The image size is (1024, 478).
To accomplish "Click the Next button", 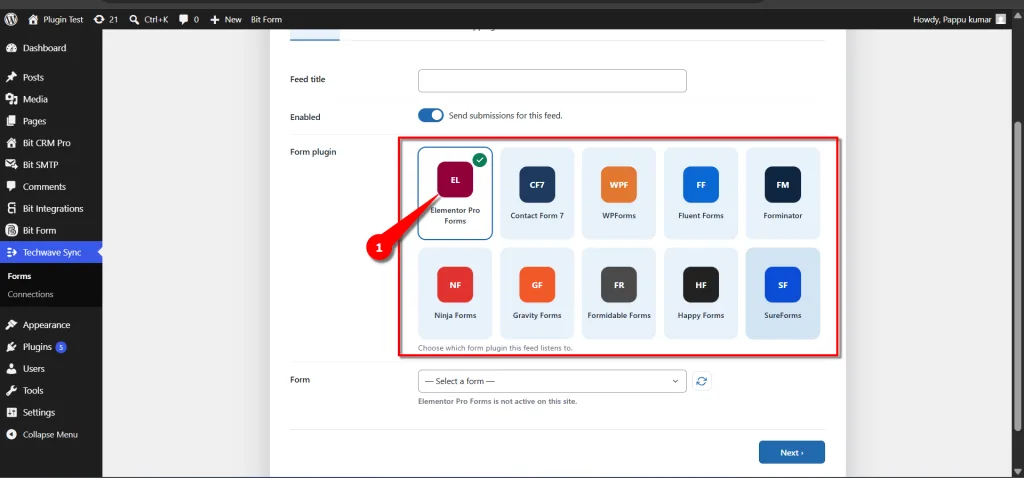I will (792, 453).
